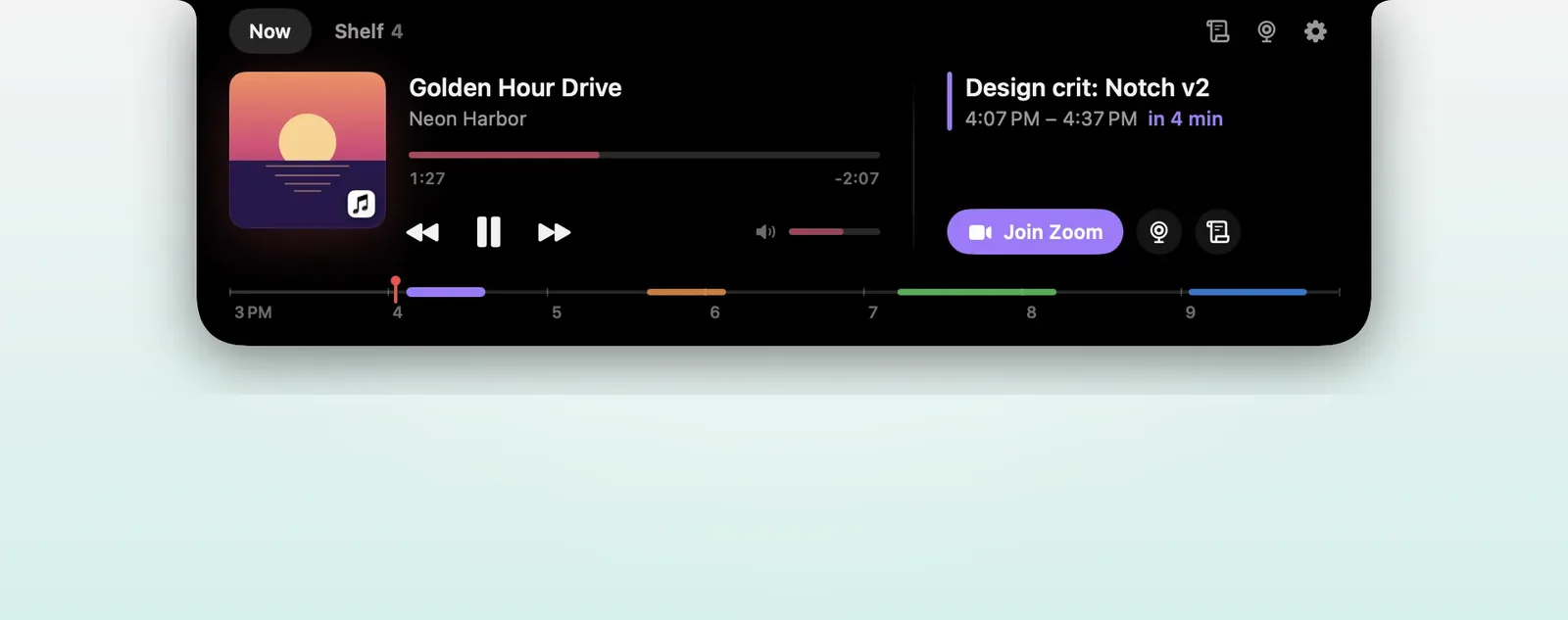Click the elapsed time 1:27
The image size is (1568, 620).
click(x=427, y=178)
